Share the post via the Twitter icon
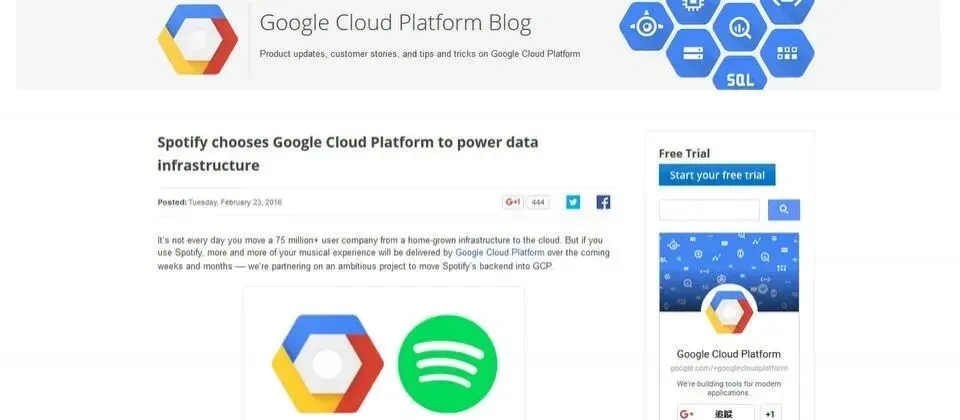 click(x=573, y=202)
